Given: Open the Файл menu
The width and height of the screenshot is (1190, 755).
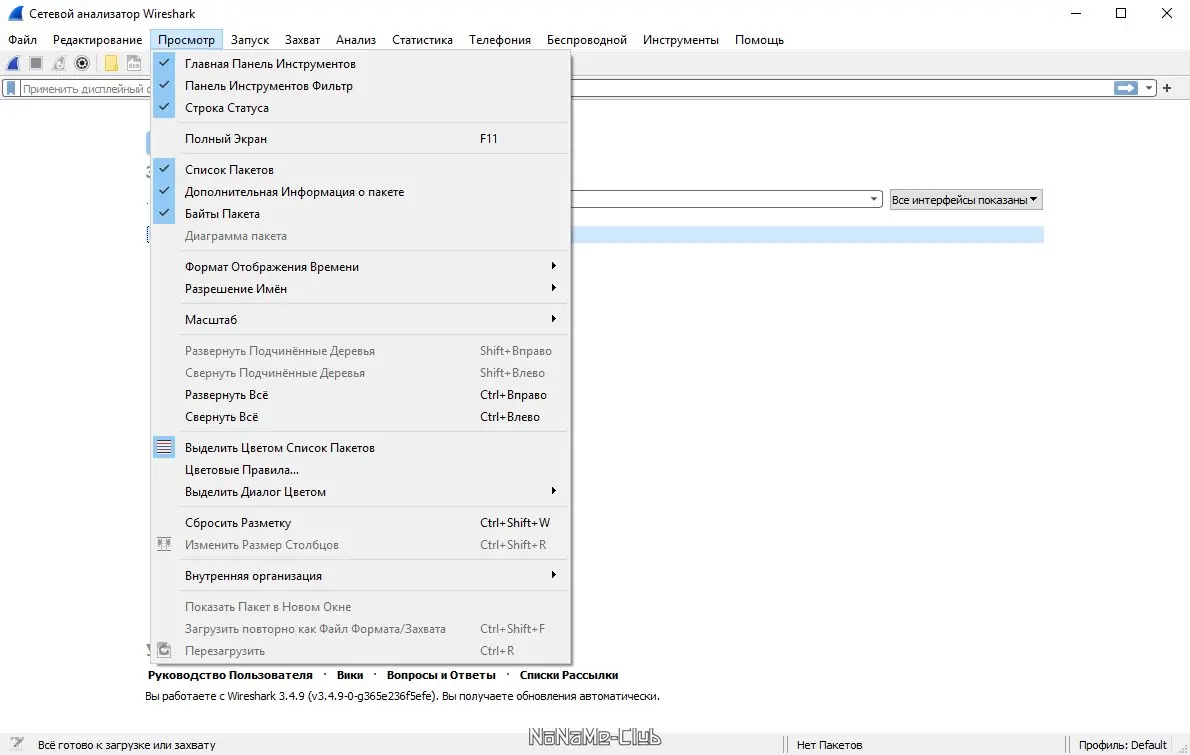Looking at the screenshot, I should (x=23, y=39).
